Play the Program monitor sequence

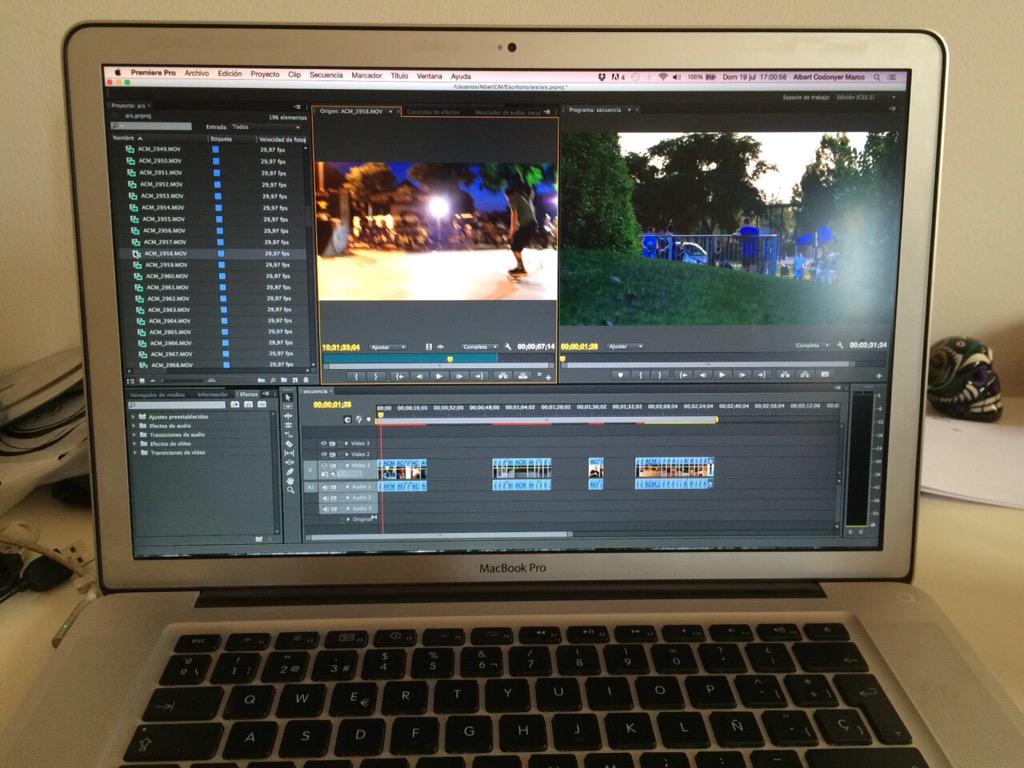point(722,375)
